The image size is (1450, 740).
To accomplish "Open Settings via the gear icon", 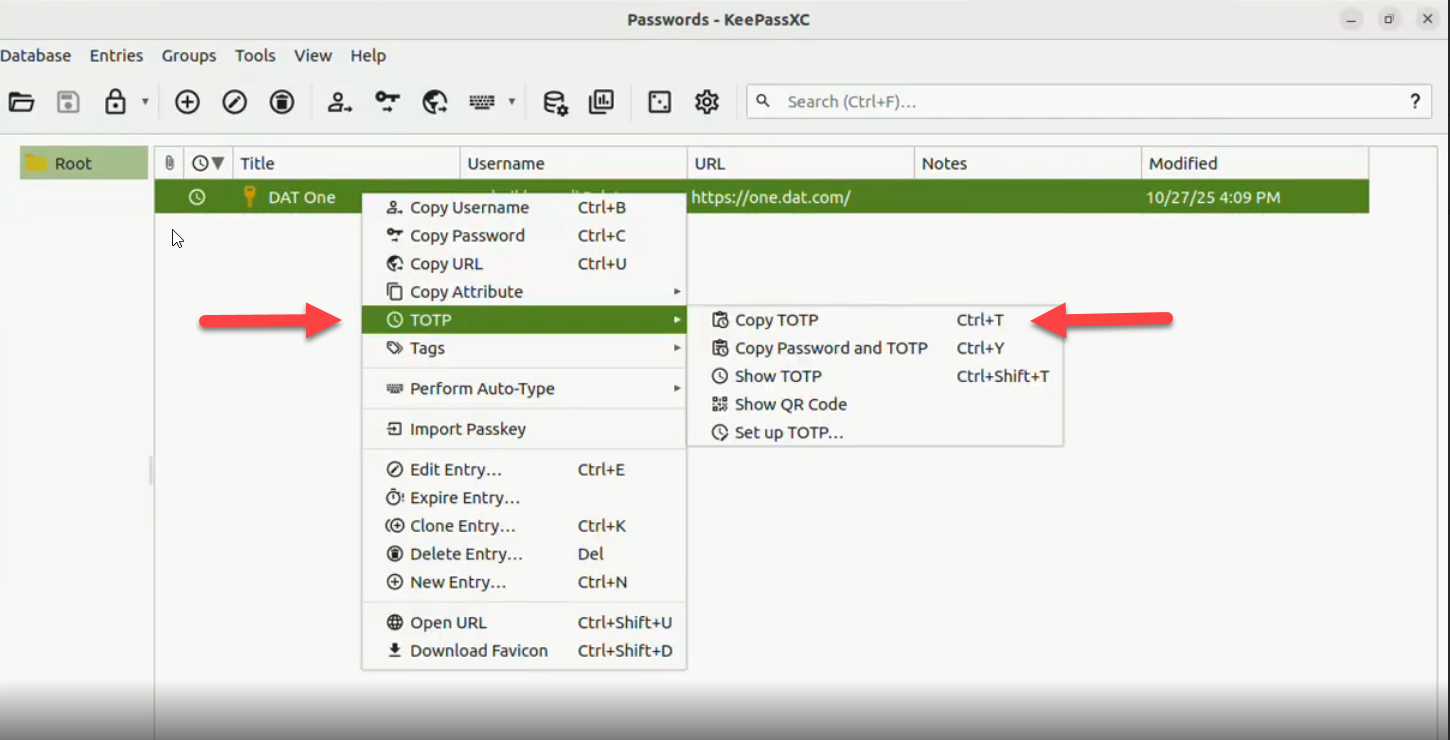I will point(707,102).
